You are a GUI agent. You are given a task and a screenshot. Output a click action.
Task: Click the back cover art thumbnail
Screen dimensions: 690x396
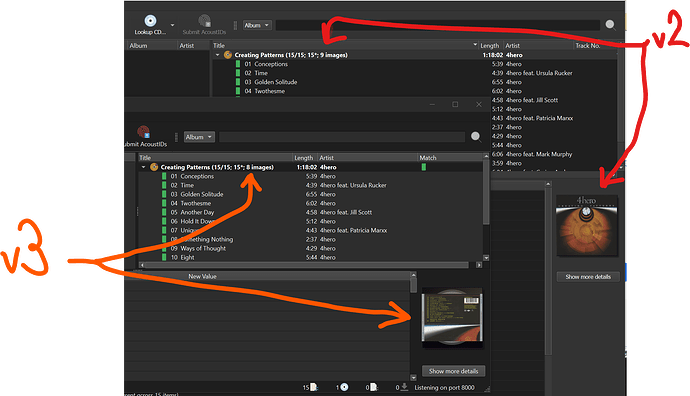pyautogui.click(x=452, y=318)
